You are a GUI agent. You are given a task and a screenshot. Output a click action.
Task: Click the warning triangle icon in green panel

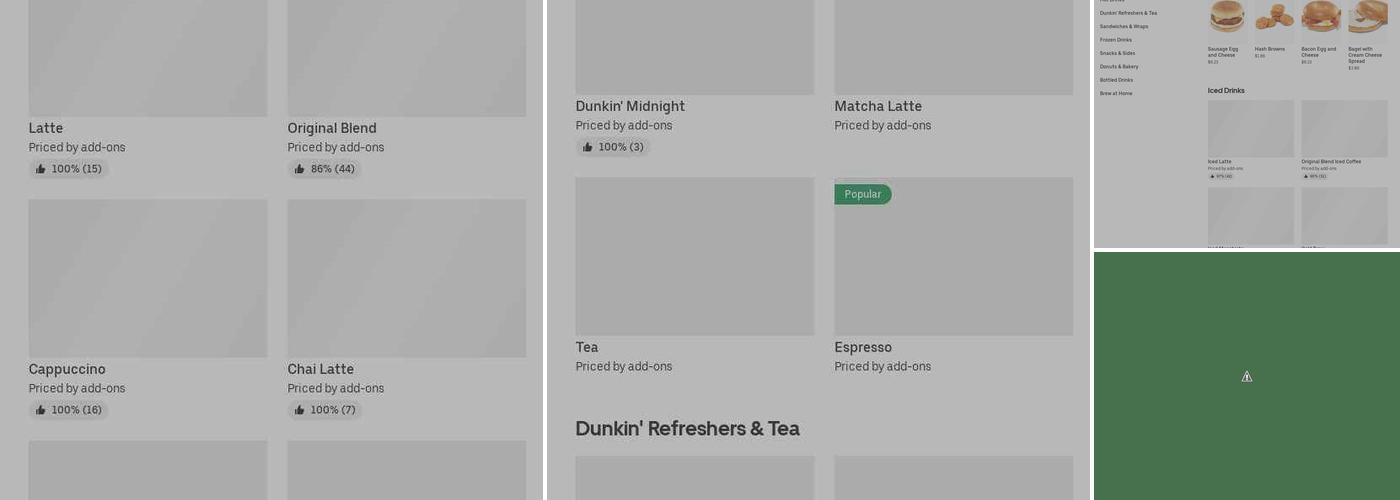tap(1247, 377)
